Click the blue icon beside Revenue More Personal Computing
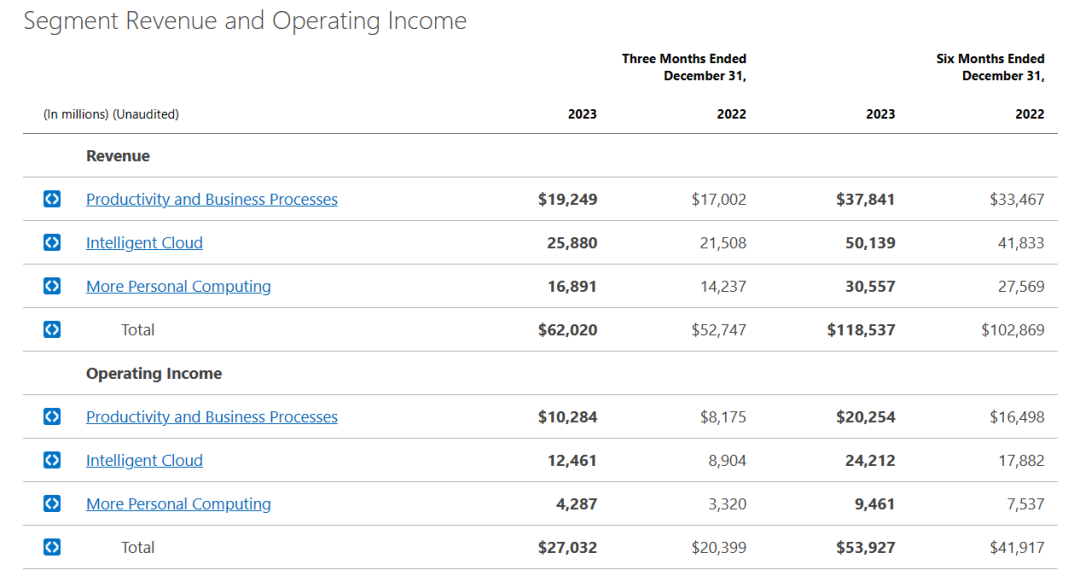Screen dimensions: 1080x576 (x=52, y=286)
